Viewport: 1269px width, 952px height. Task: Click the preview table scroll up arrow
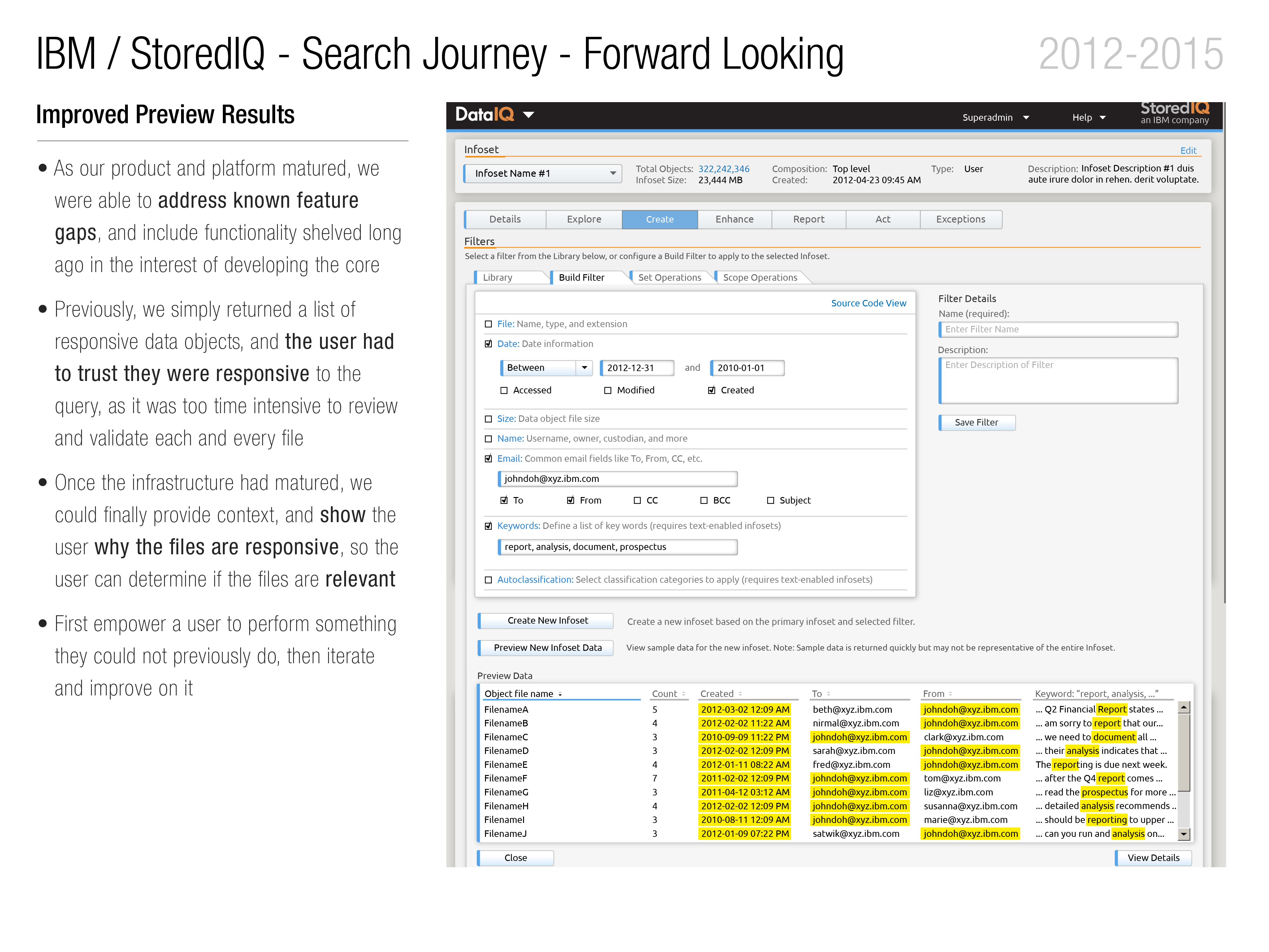(1183, 708)
